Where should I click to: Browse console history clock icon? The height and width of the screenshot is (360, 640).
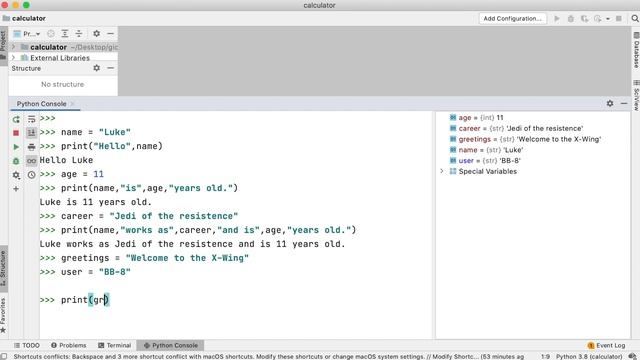(x=31, y=175)
